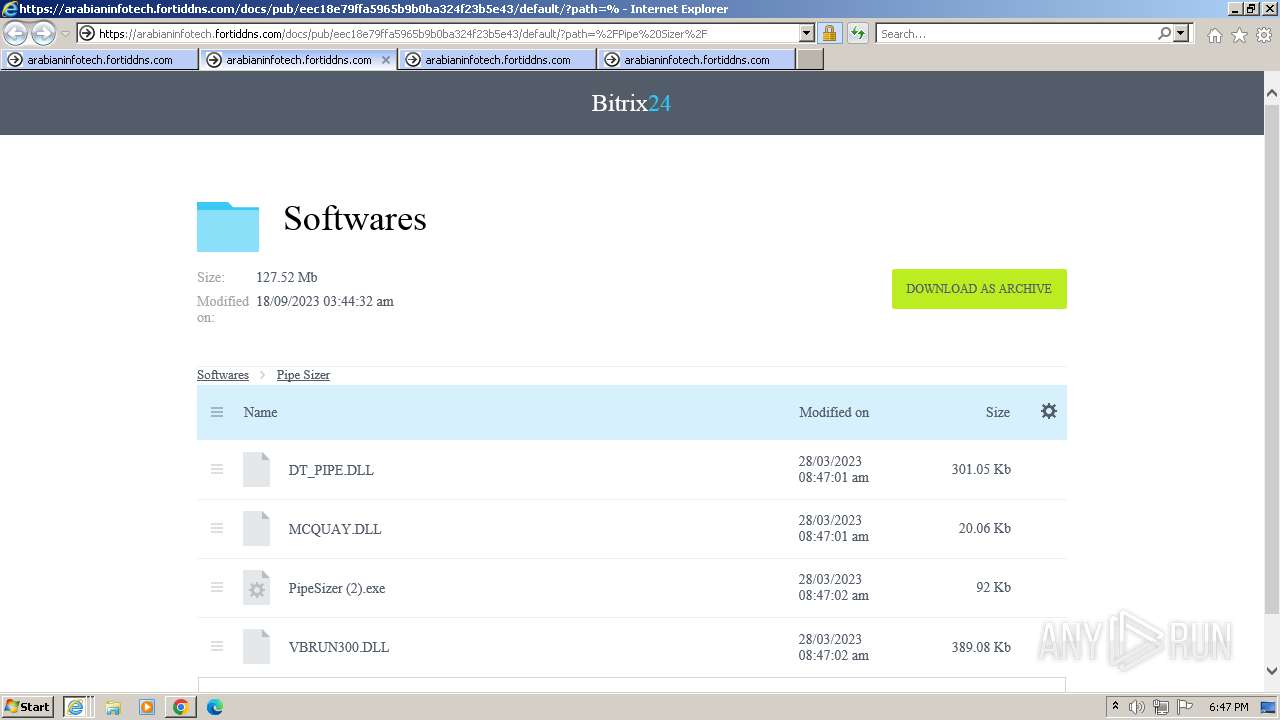Image resolution: width=1280 pixels, height=720 pixels.
Task: Open row menu for MCQUAY.DLL
Action: point(217,528)
